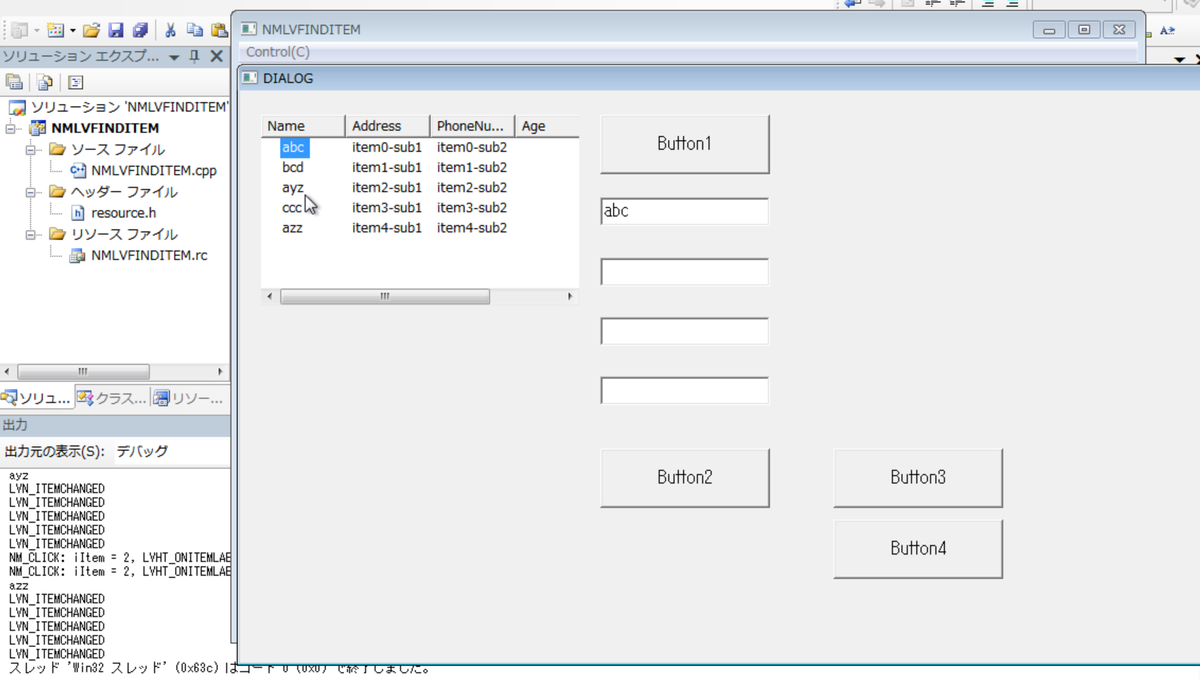Click the Paste clipboard icon
Image resolution: width=1200 pixels, height=681 pixels.
pos(219,31)
